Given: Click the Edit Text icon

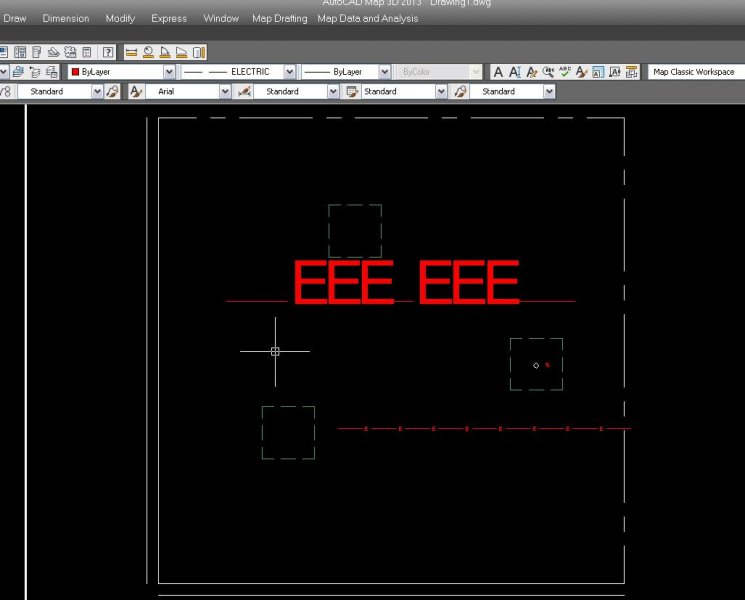Looking at the screenshot, I should point(532,72).
